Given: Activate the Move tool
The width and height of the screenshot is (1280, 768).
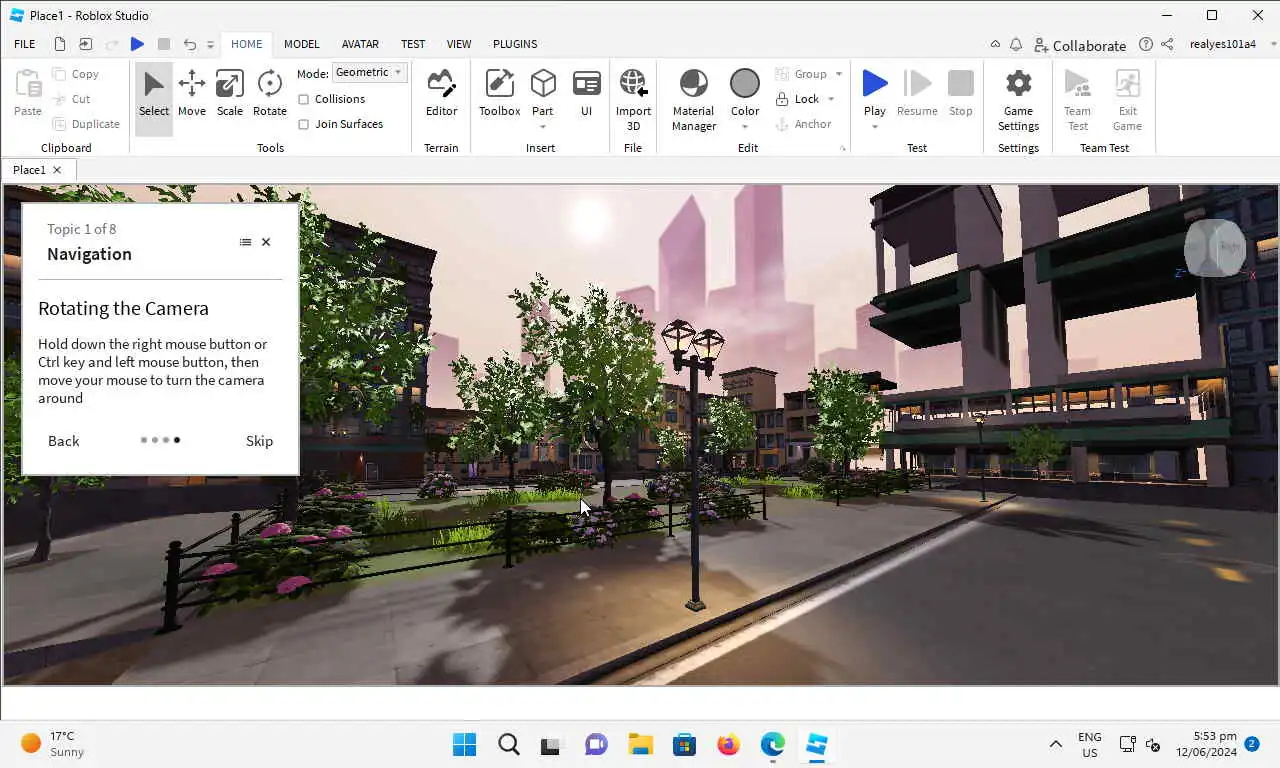Looking at the screenshot, I should click(x=192, y=95).
